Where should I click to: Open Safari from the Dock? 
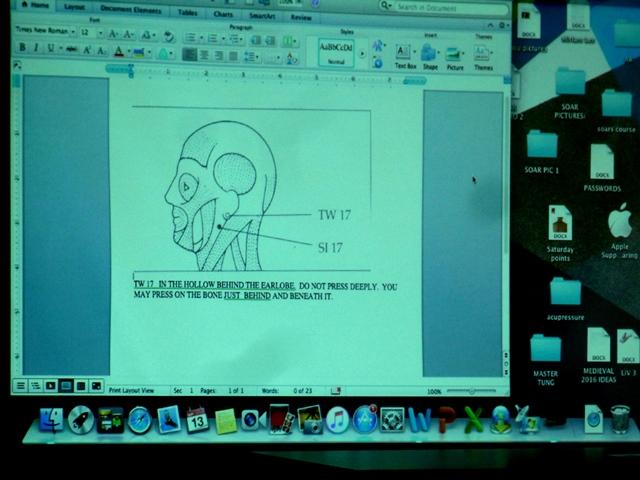pyautogui.click(x=139, y=420)
